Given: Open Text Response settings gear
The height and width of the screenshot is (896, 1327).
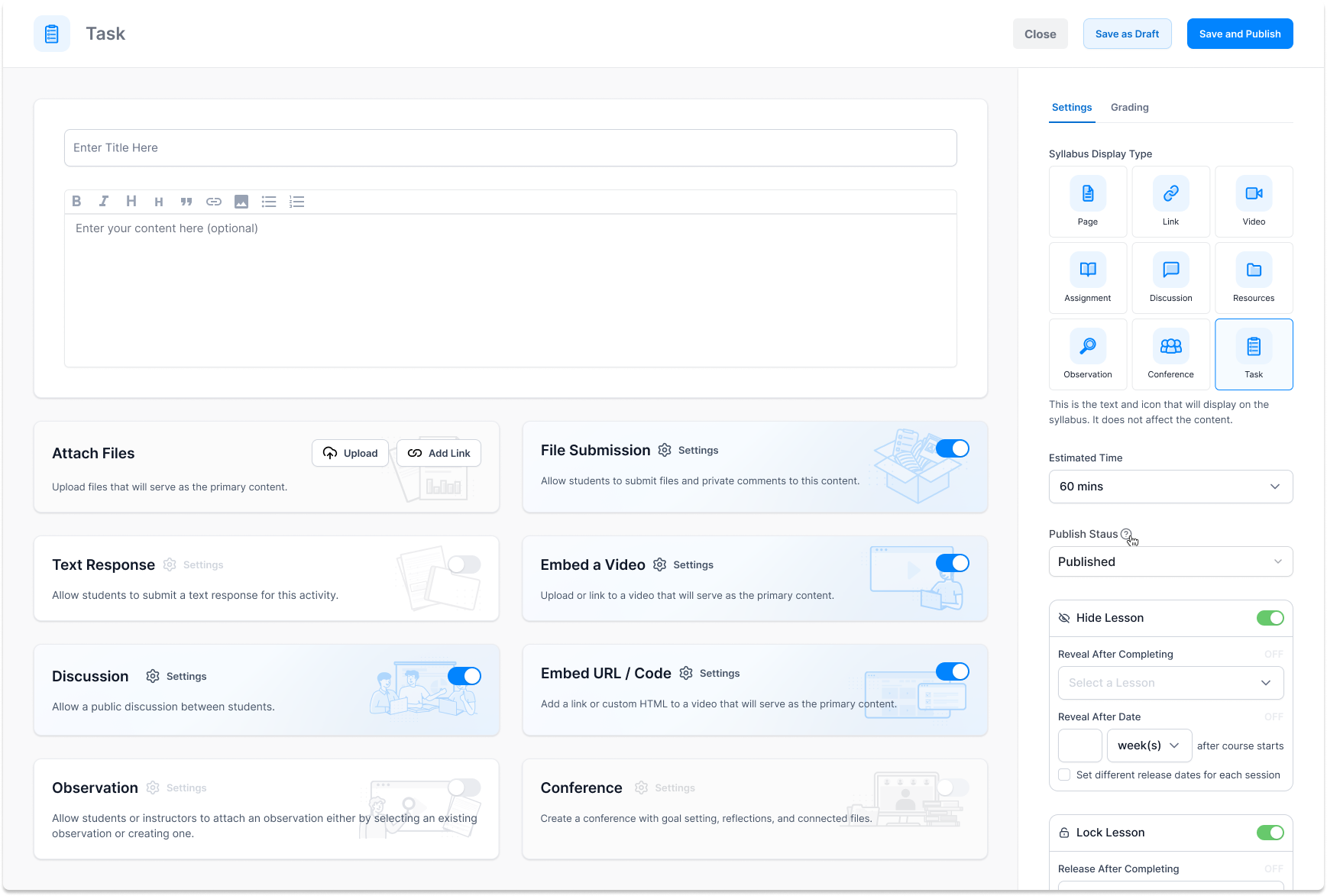Looking at the screenshot, I should point(170,565).
